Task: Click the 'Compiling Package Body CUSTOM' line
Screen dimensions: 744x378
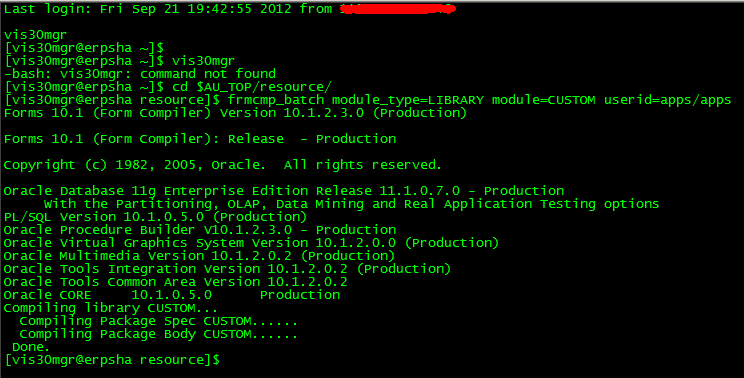Action: (158, 334)
